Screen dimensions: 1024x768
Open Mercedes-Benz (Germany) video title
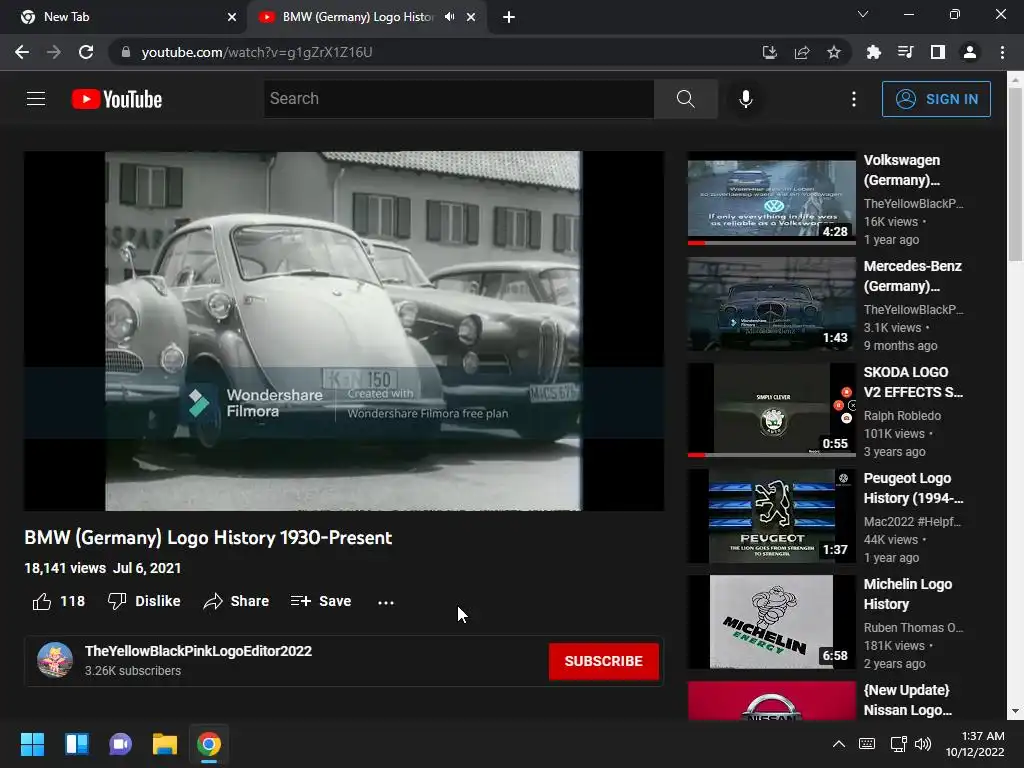(x=912, y=276)
